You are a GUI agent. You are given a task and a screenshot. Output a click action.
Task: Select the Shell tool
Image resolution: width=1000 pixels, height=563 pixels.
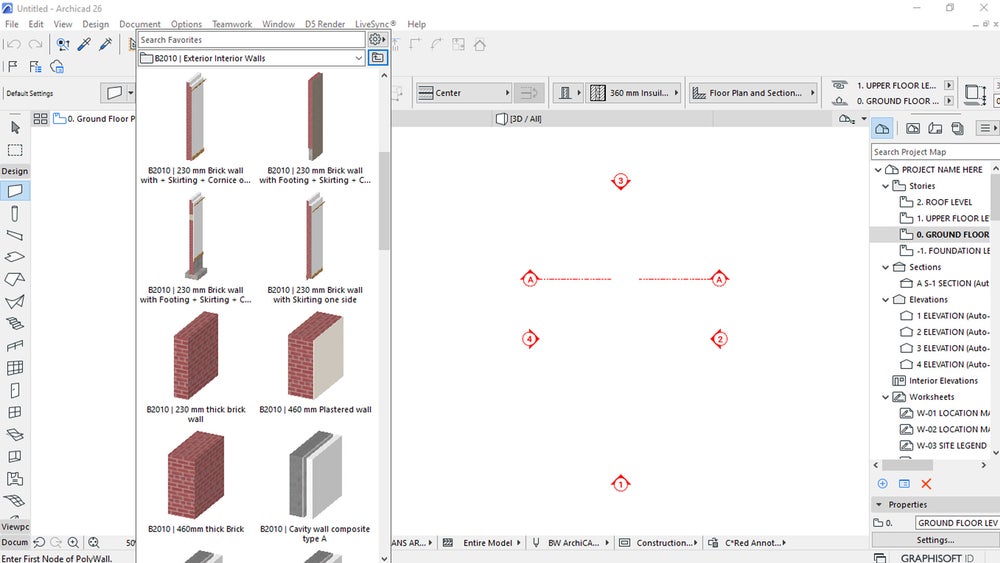[15, 301]
